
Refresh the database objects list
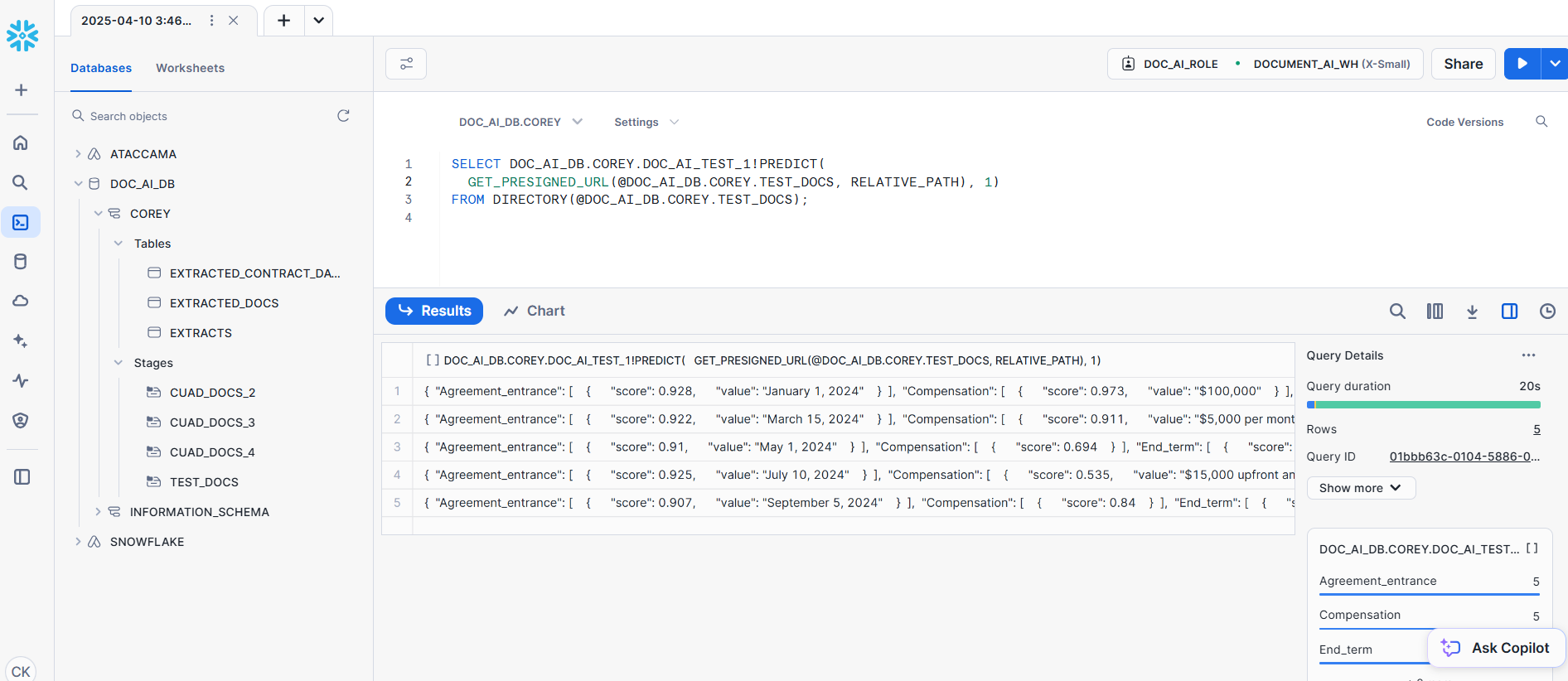point(343,116)
